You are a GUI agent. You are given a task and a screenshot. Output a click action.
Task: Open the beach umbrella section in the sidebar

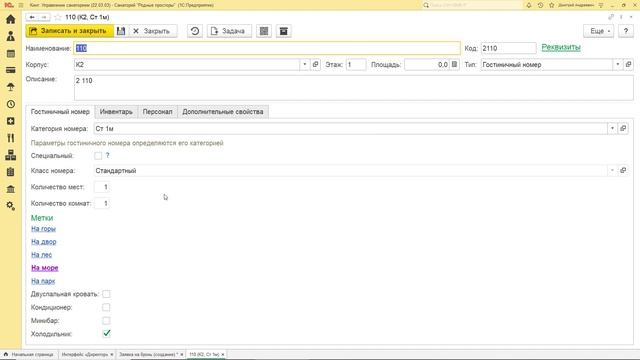(x=11, y=87)
